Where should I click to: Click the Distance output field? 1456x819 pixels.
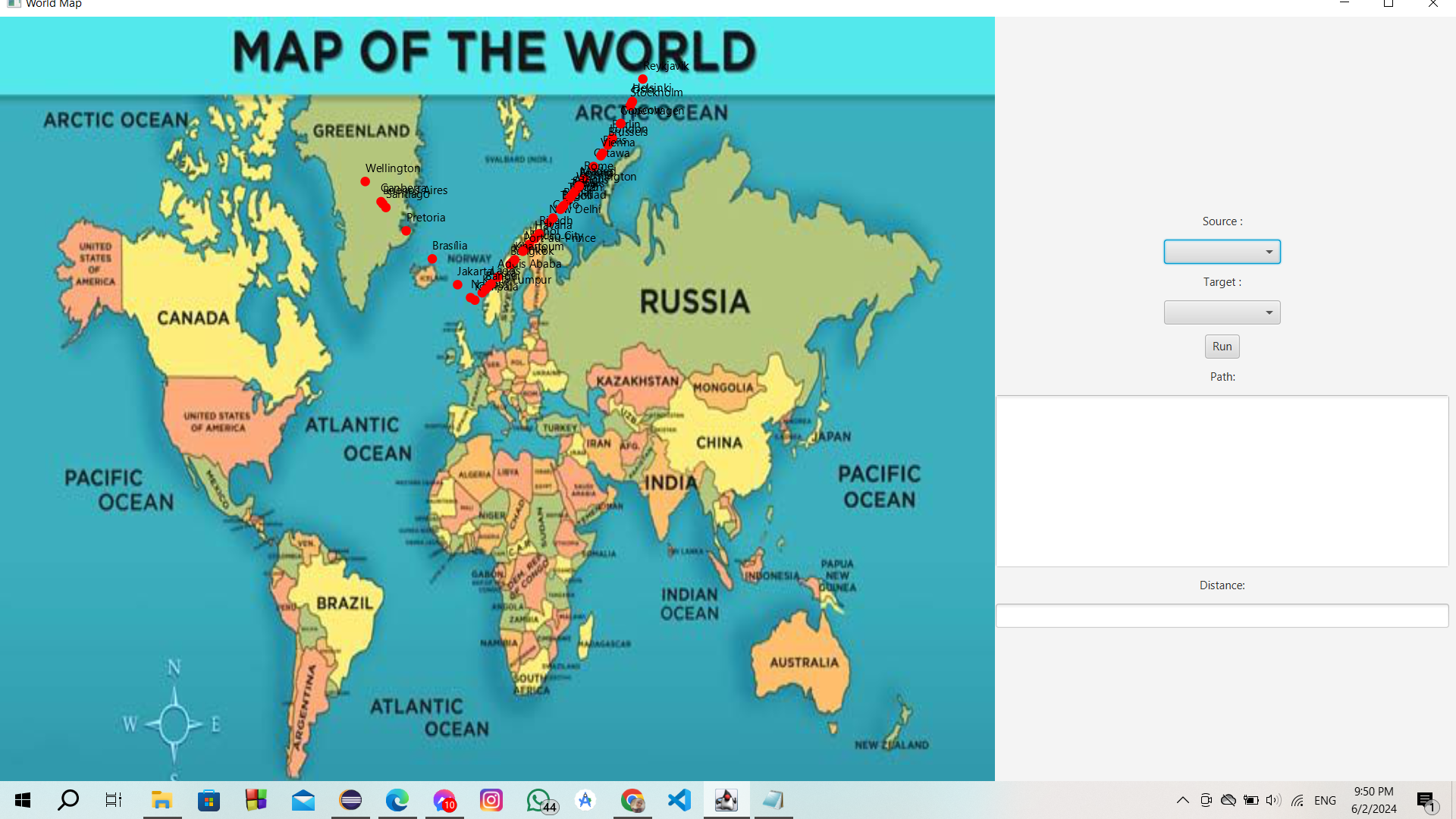click(x=1222, y=616)
